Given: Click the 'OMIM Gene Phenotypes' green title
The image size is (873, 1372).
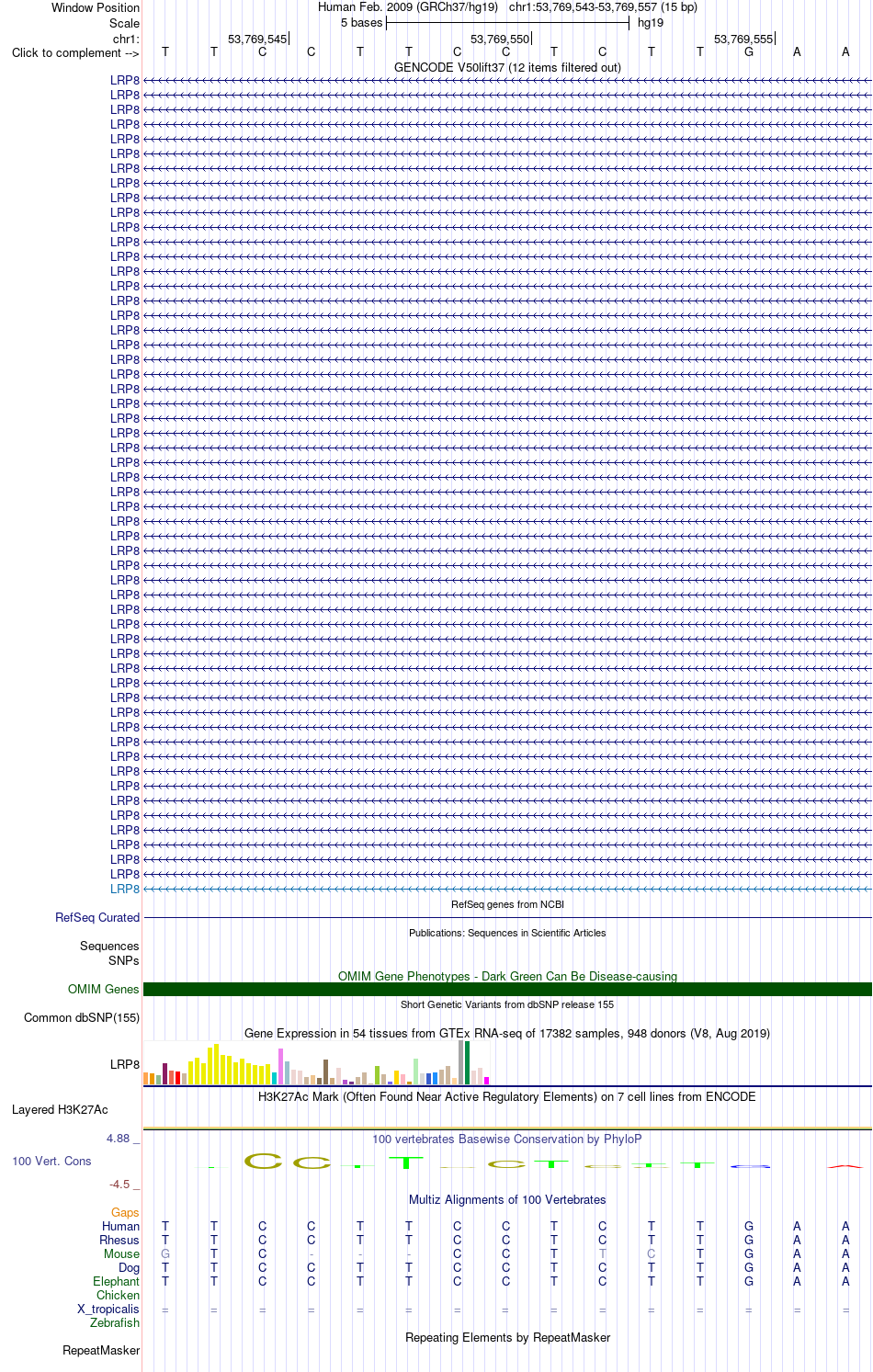Looking at the screenshot, I should pyautogui.click(x=507, y=976).
